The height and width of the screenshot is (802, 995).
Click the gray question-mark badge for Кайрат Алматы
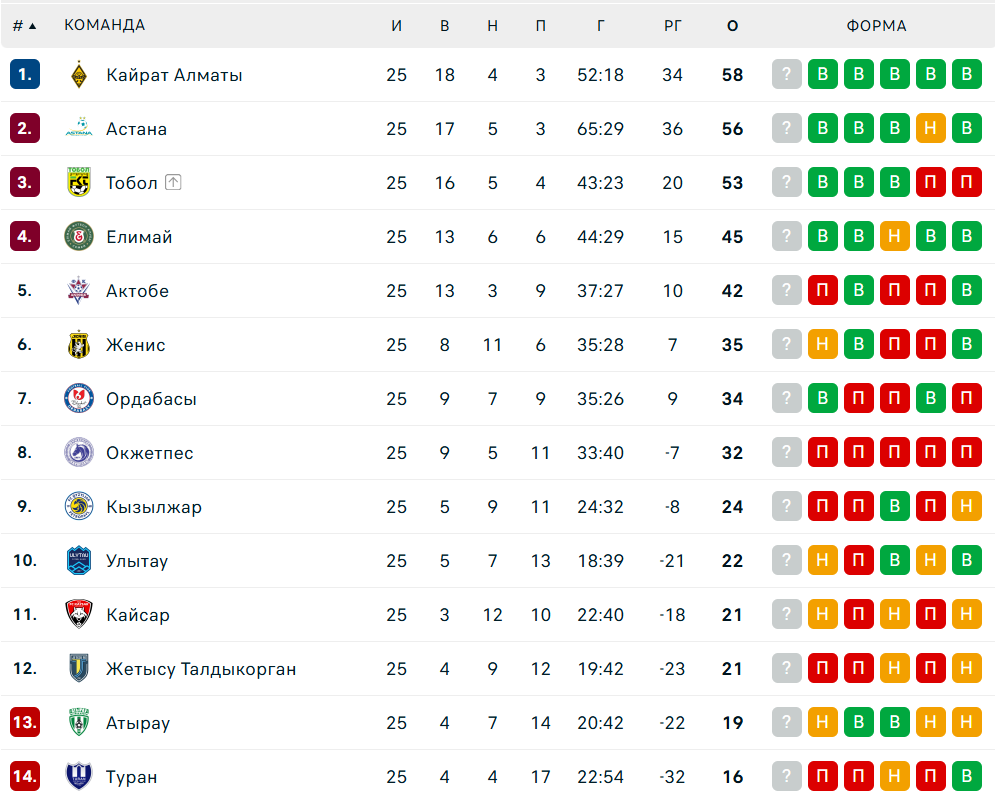(787, 75)
